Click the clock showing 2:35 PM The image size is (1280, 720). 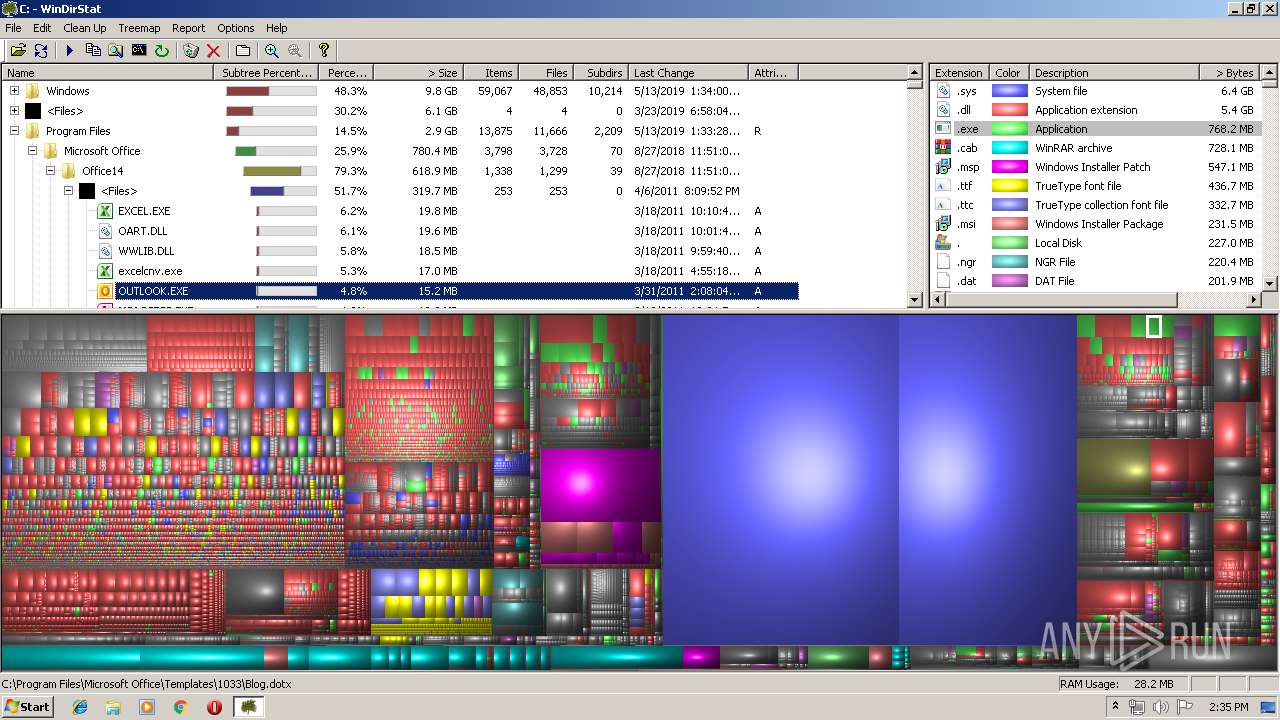coord(1228,707)
